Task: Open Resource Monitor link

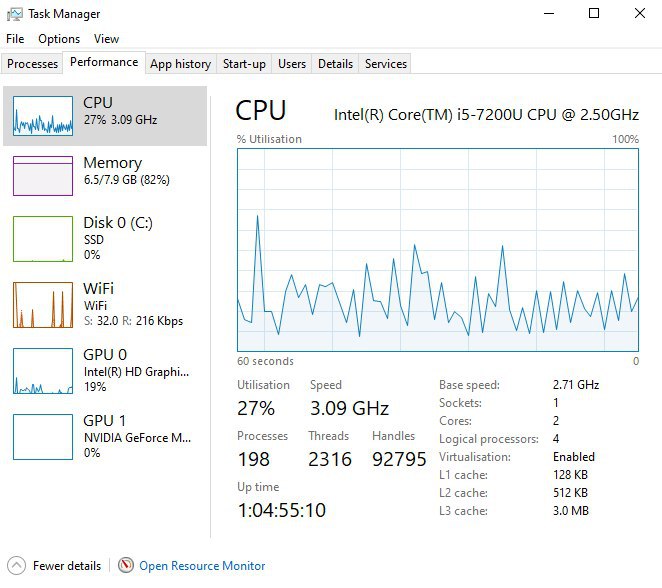Action: (x=202, y=566)
